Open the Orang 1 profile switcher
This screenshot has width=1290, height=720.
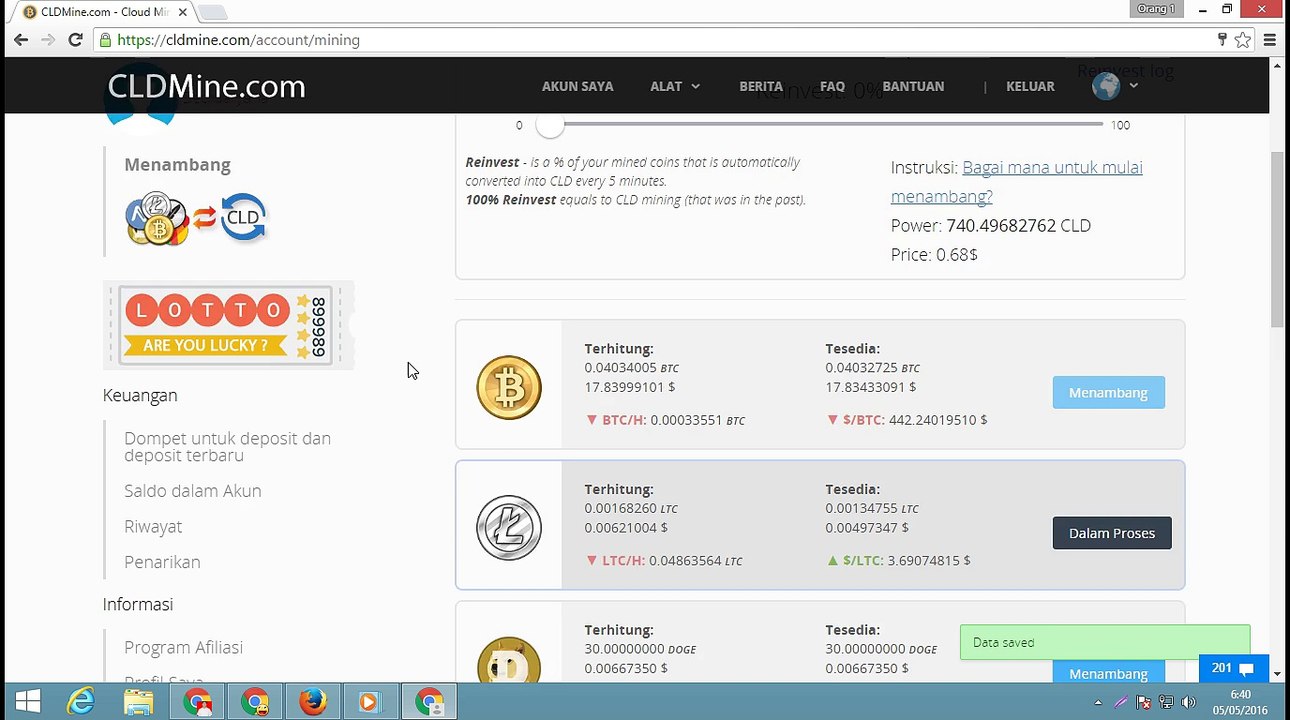tap(1156, 9)
